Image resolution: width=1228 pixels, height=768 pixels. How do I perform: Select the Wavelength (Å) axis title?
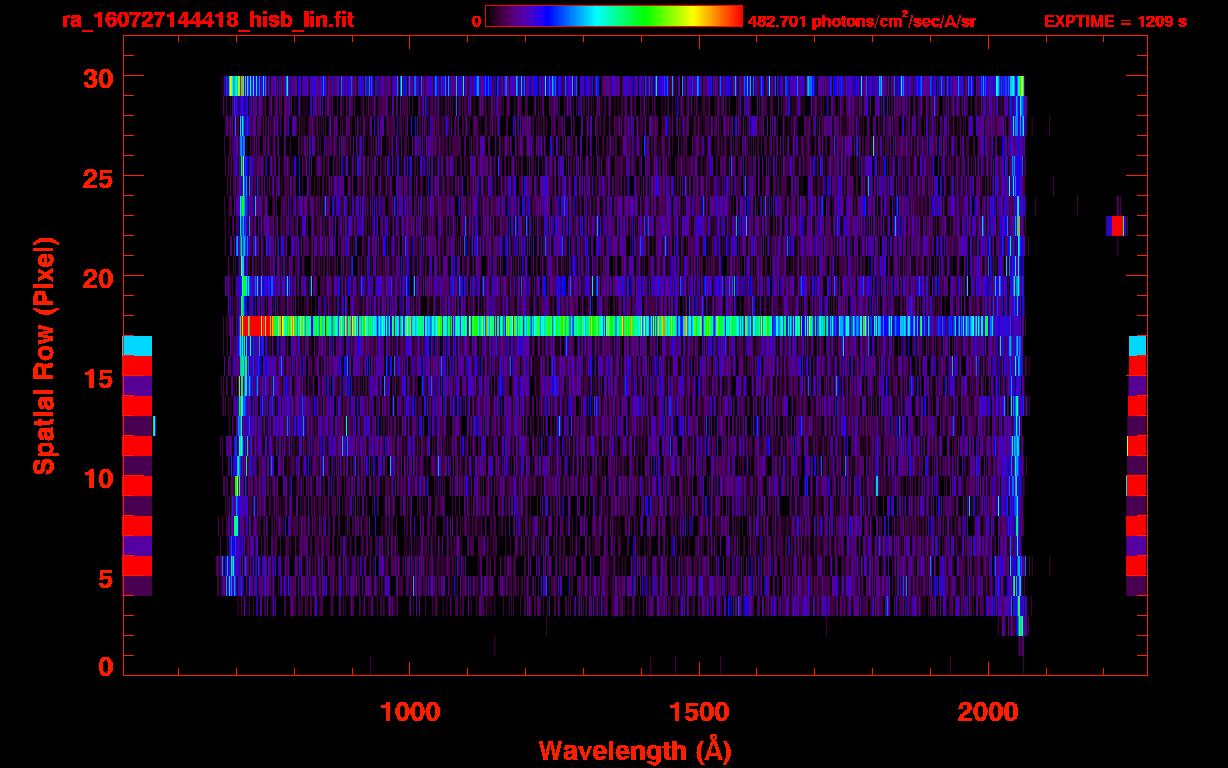635,750
